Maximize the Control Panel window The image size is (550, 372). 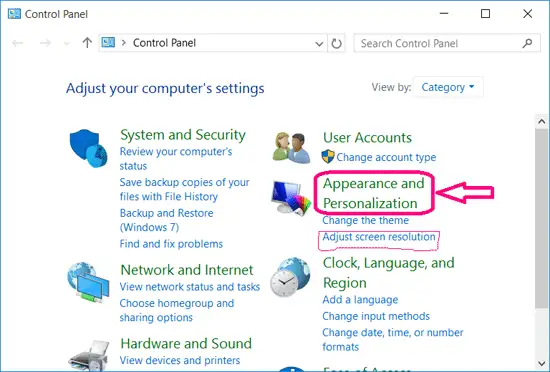click(485, 14)
